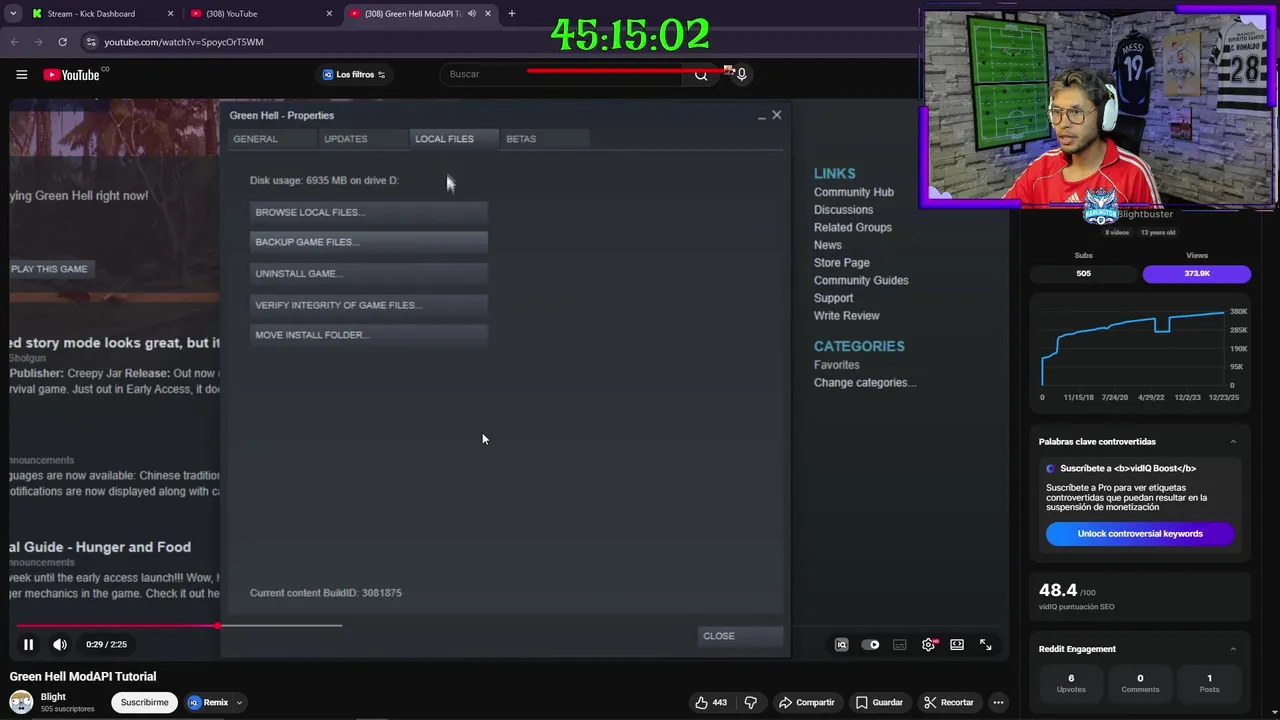Image resolution: width=1280 pixels, height=720 pixels.
Task: Enter fullscreen mode
Action: 985,645
